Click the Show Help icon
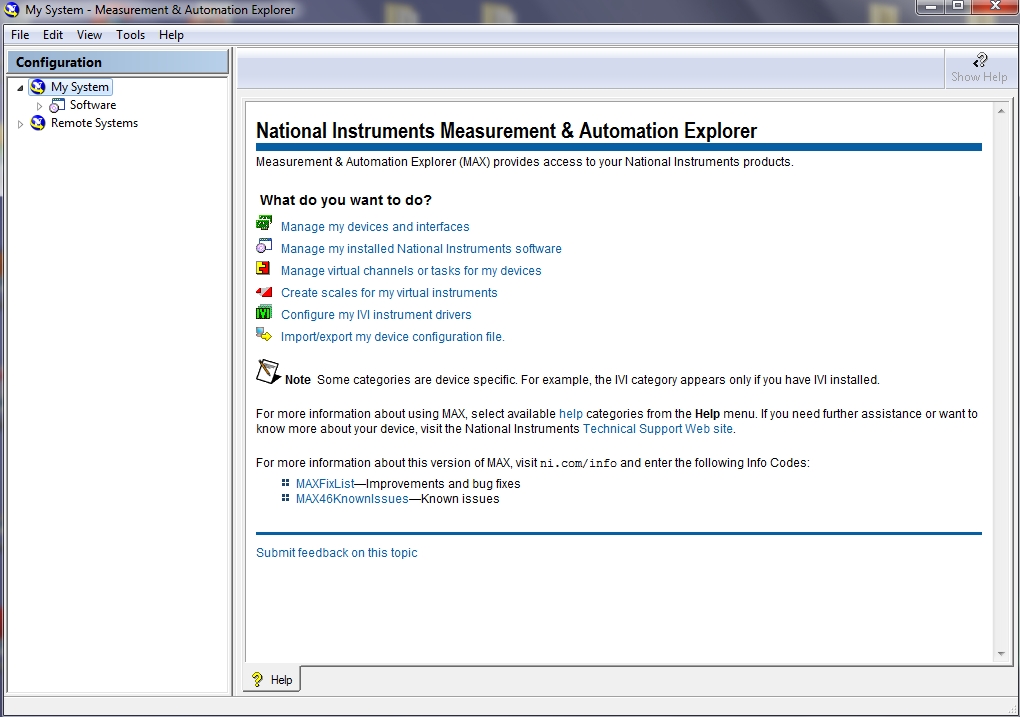1020x717 pixels. point(980,61)
